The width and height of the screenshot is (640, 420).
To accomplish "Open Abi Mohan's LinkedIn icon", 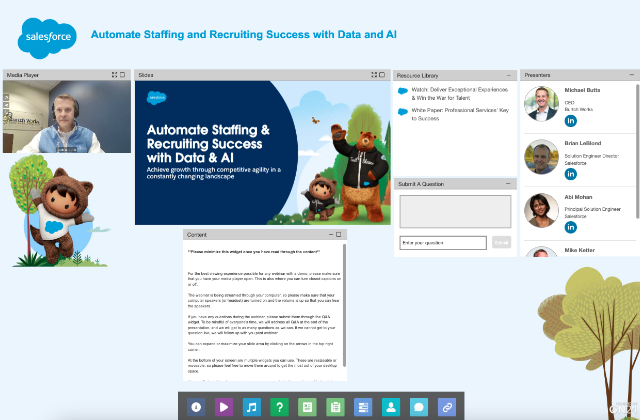I will [571, 227].
